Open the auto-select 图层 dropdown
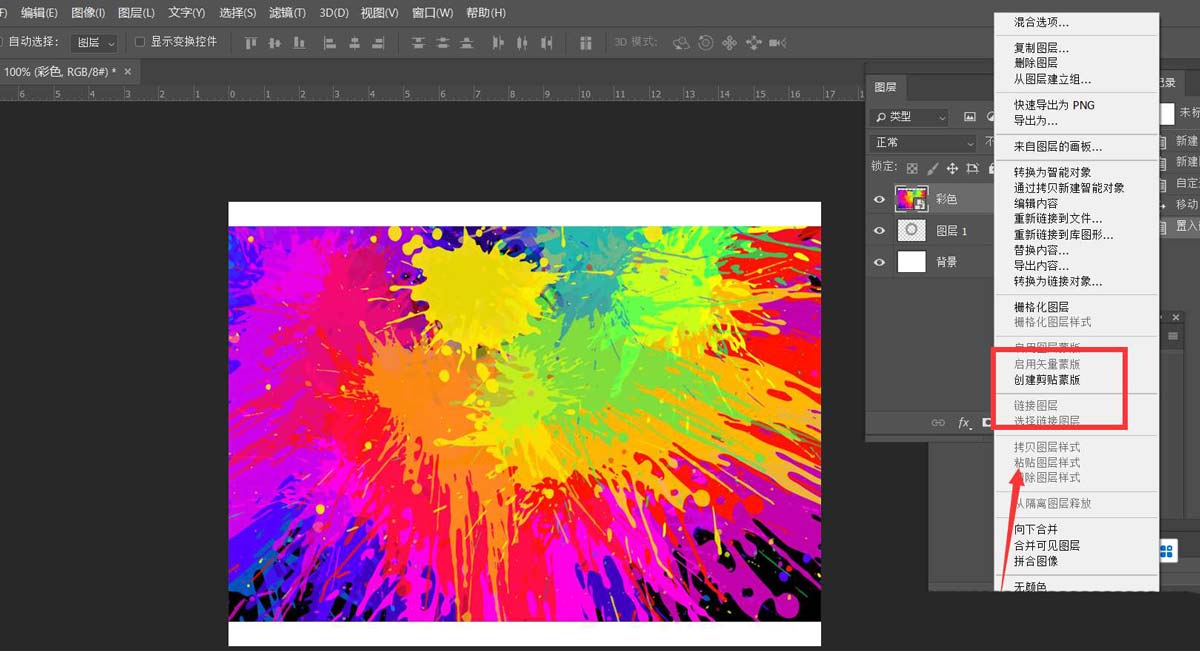The image size is (1200, 651). point(95,42)
